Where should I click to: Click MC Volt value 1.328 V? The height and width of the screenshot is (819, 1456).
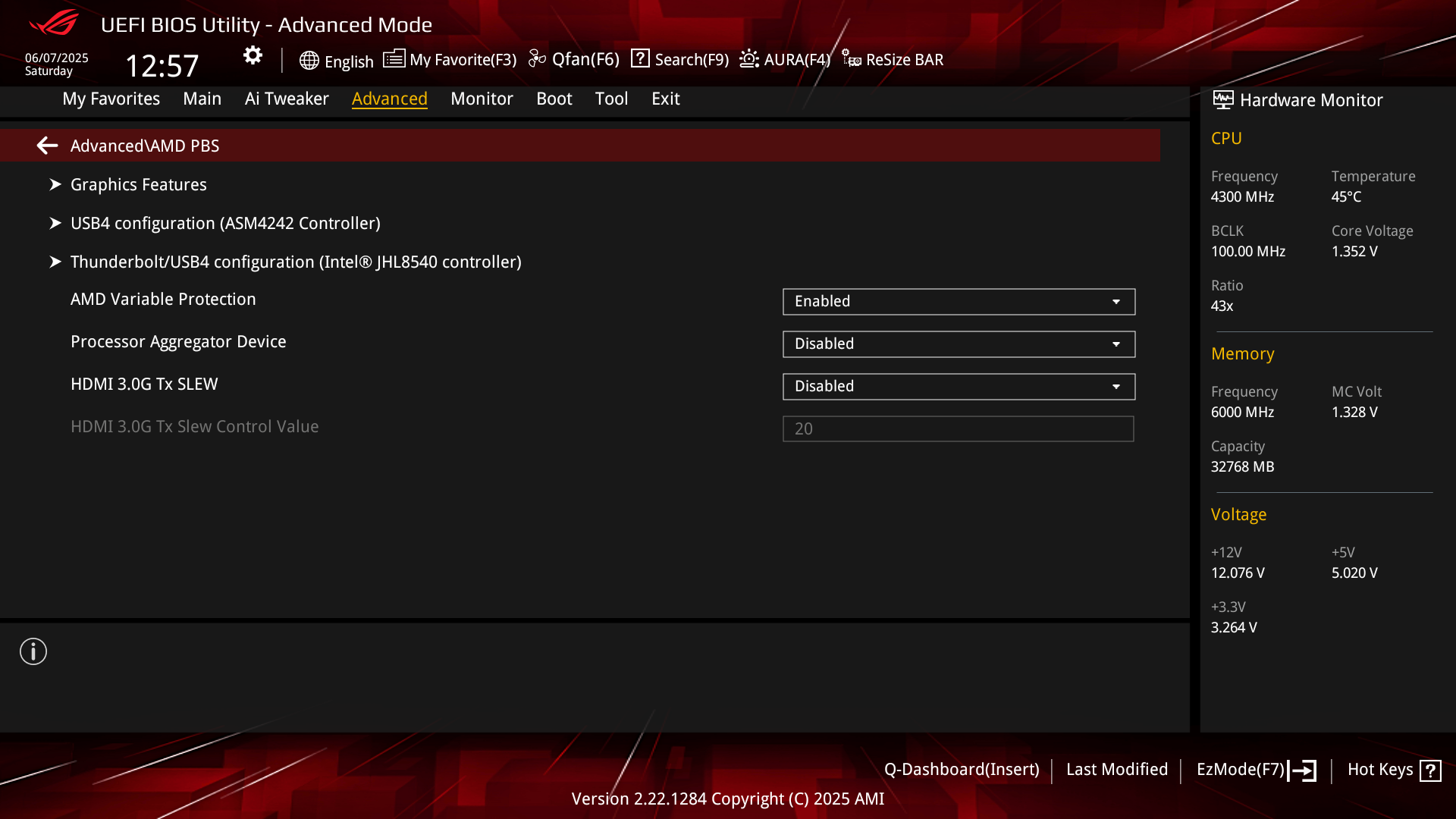coord(1354,413)
